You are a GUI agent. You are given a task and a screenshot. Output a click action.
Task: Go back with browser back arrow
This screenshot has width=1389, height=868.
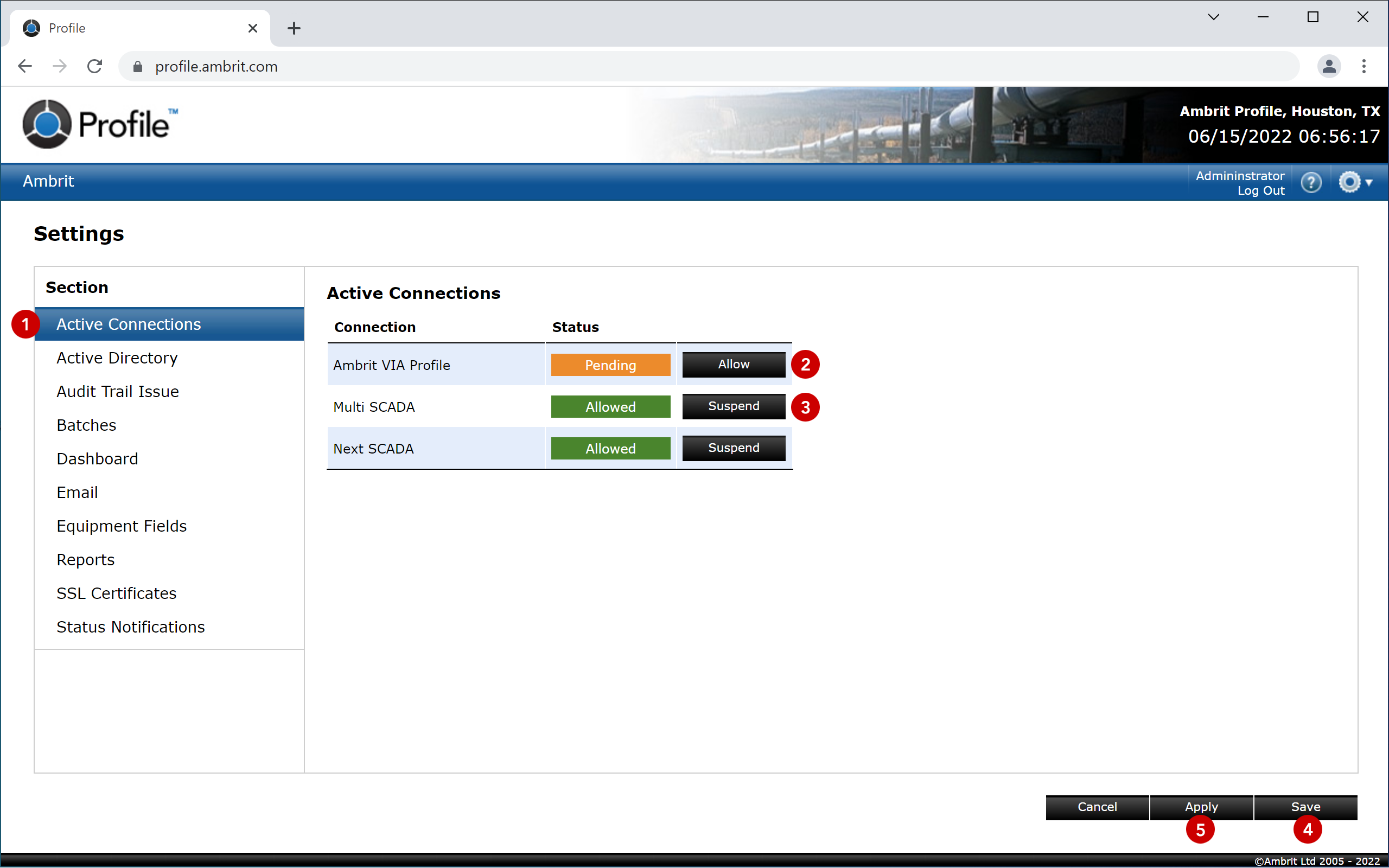click(24, 67)
